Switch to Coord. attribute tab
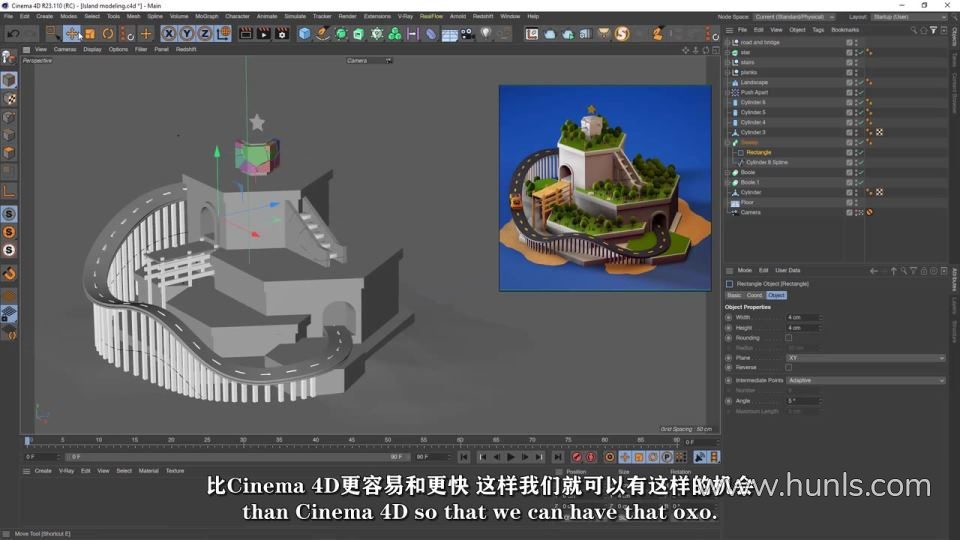Screen dimensions: 960x540 [x=754, y=295]
